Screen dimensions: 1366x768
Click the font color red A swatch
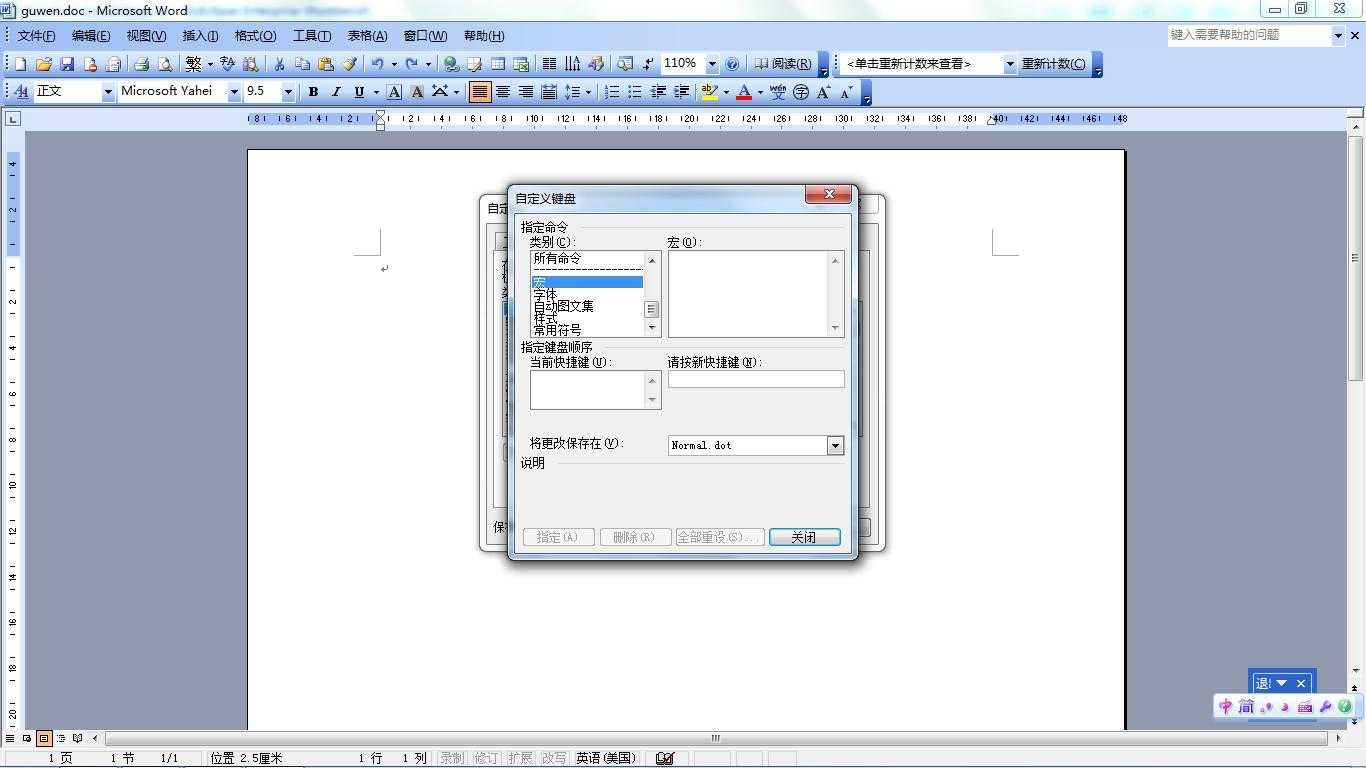[x=744, y=92]
